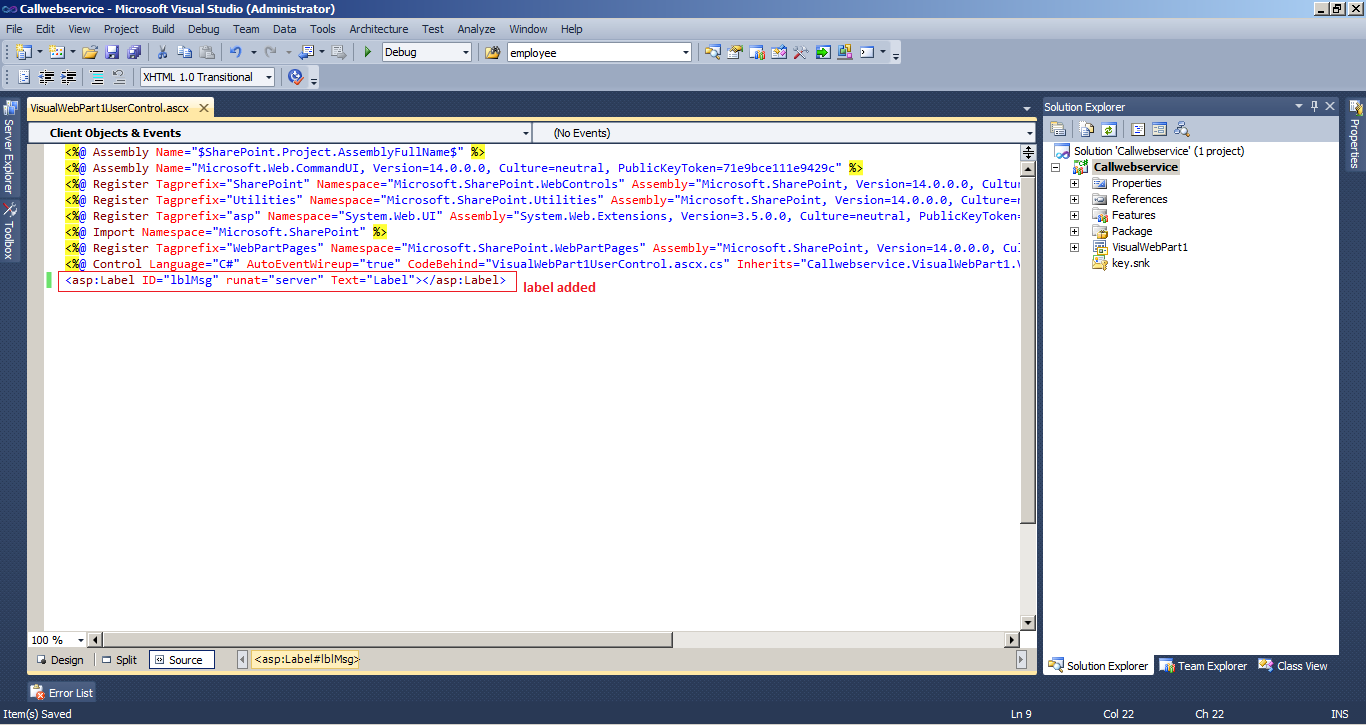Viewport: 1366px width, 725px height.
Task: Open the Server Explorer side tab
Action: click(x=9, y=146)
